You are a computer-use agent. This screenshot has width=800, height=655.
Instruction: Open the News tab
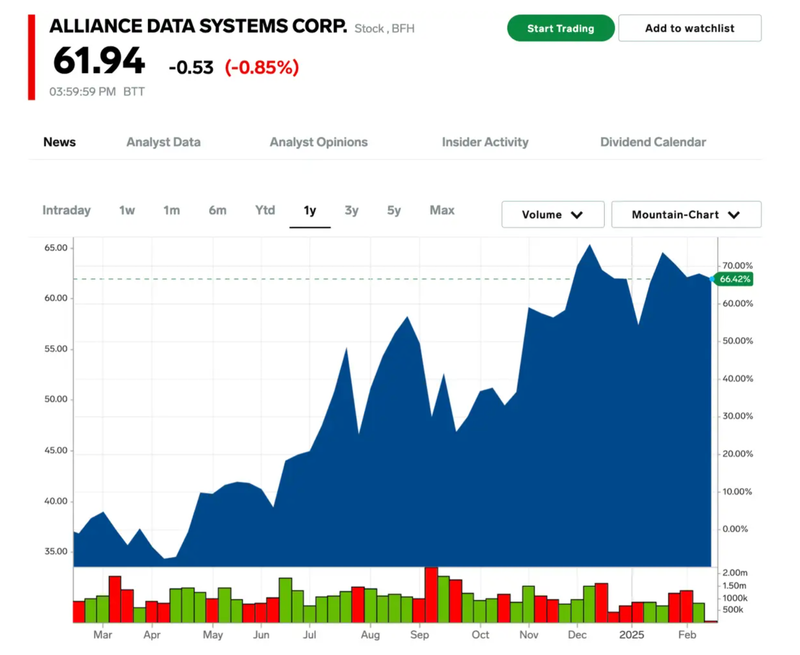click(59, 142)
